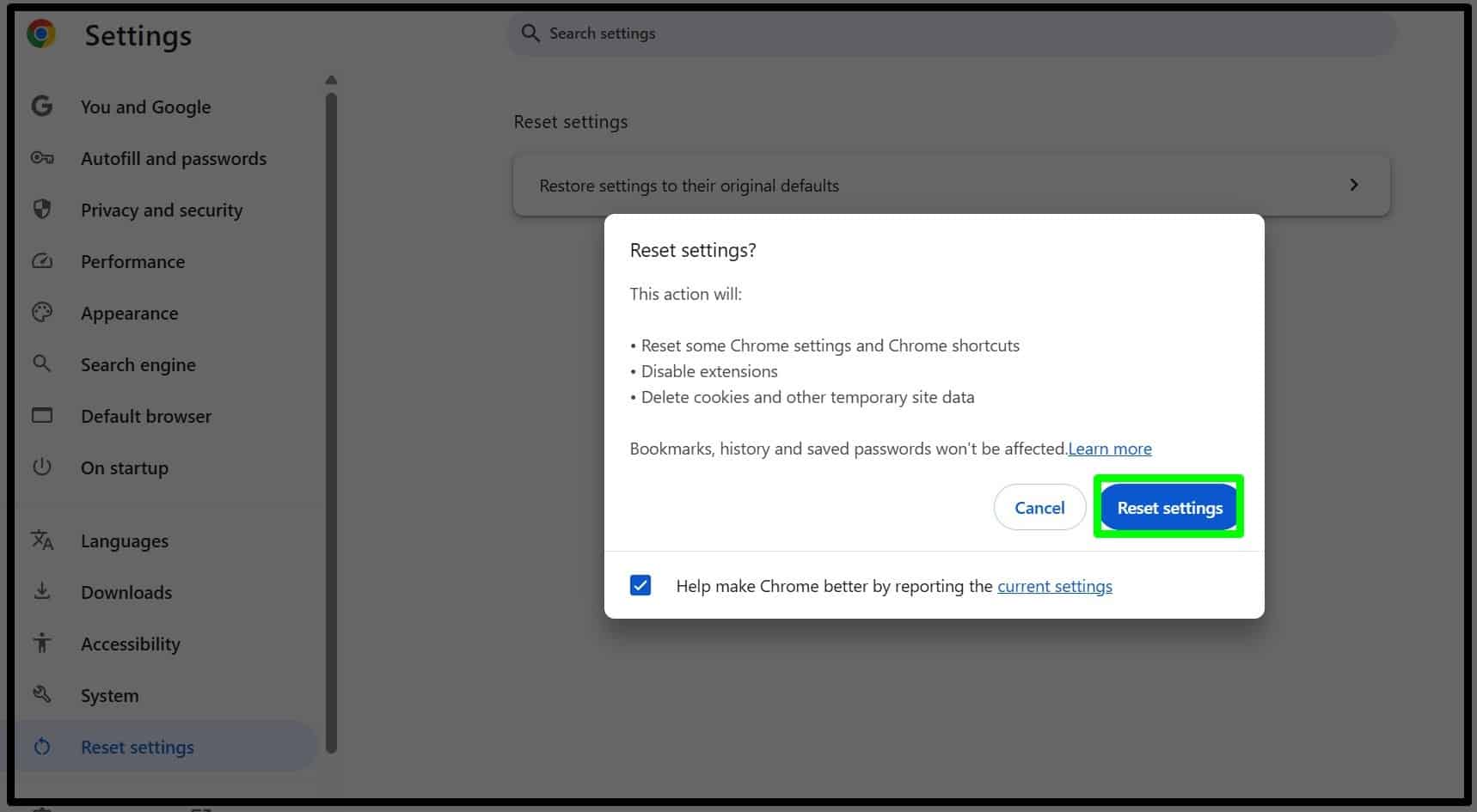
Task: Expand the Restore settings row chevron
Action: [1354, 185]
